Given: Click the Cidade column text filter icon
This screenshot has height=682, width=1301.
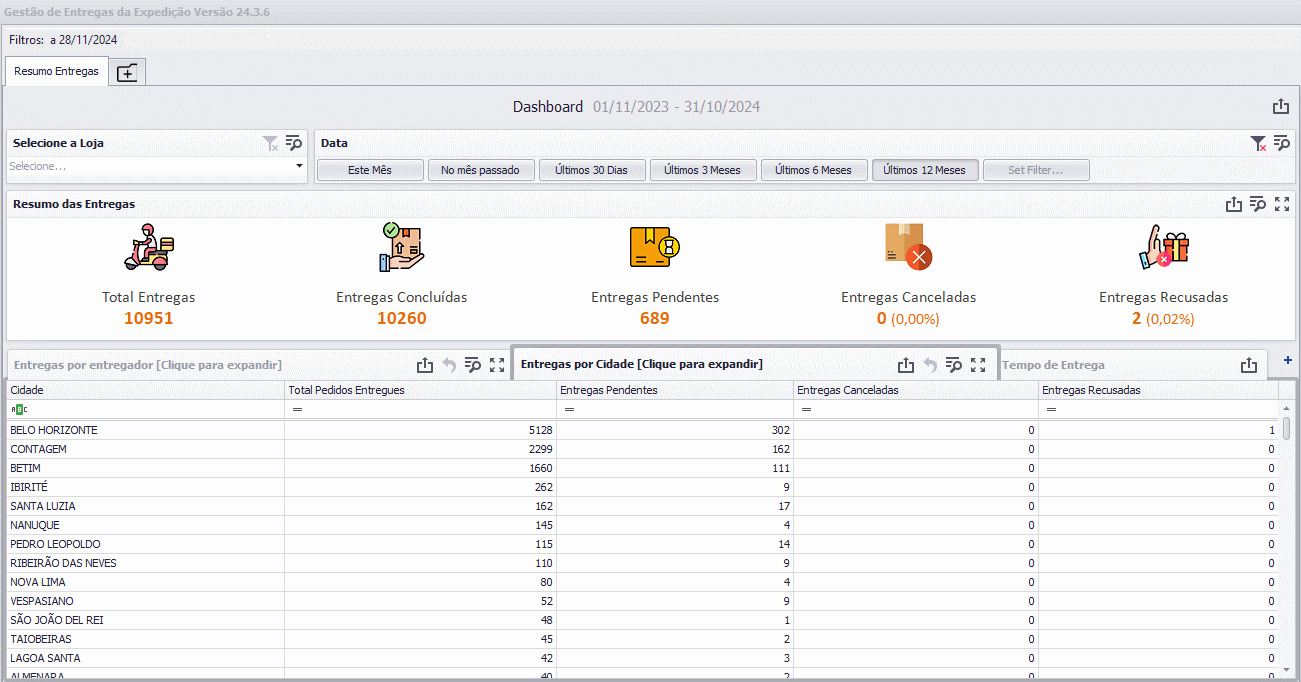Looking at the screenshot, I should pos(19,409).
